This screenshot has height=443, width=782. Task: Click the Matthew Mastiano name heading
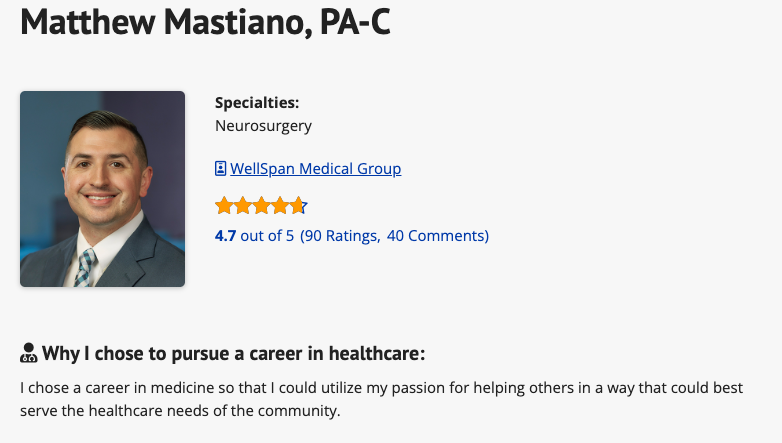[x=166, y=22]
